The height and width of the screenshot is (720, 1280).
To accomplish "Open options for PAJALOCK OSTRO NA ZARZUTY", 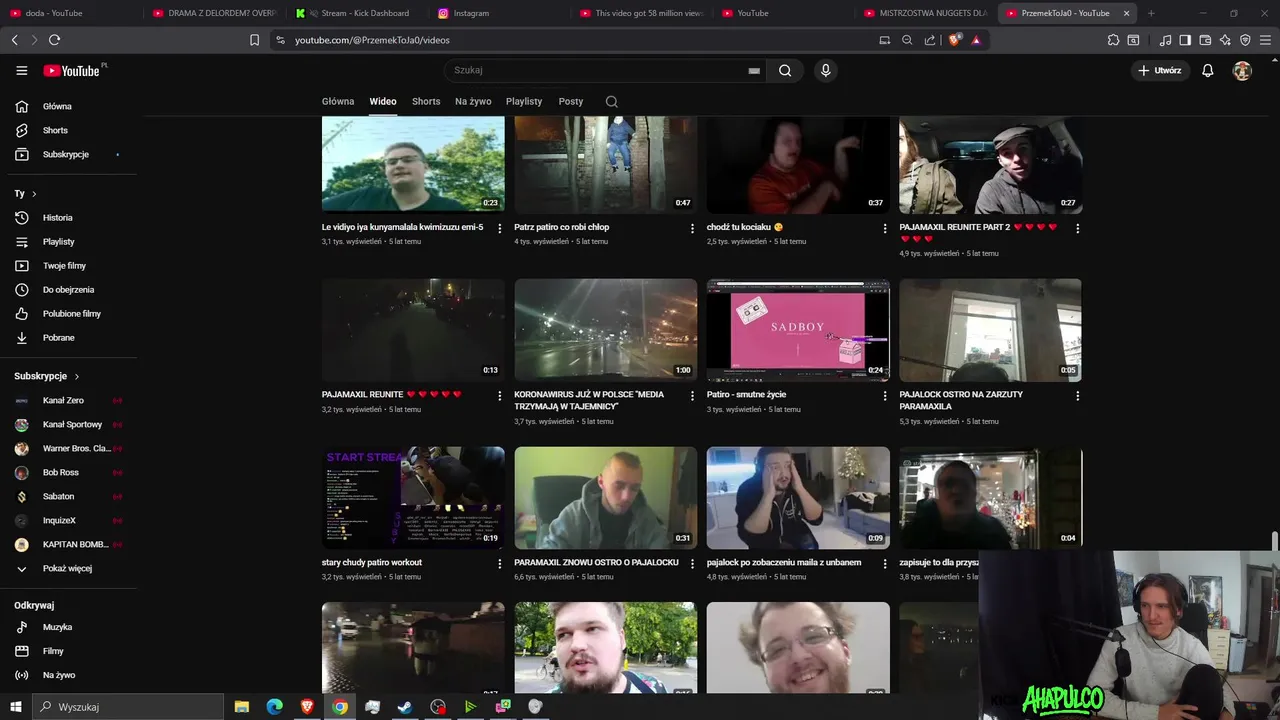I will pos(1077,396).
